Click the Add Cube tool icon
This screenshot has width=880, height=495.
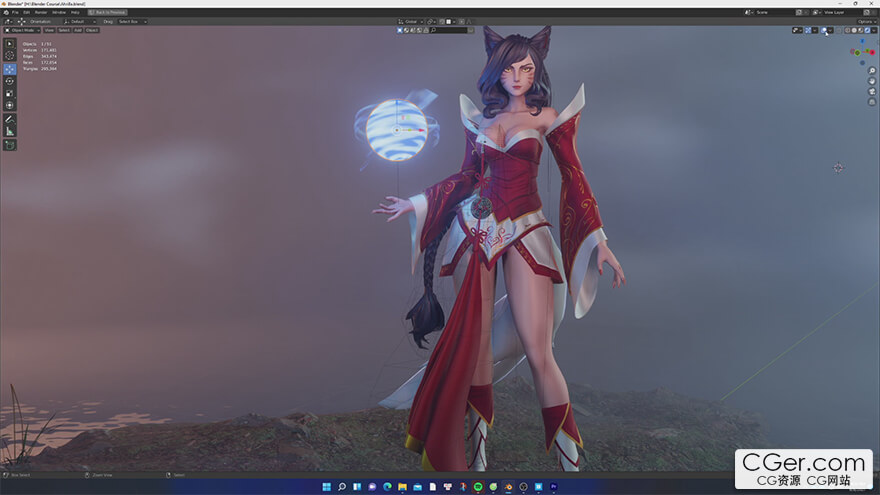pyautogui.click(x=10, y=145)
